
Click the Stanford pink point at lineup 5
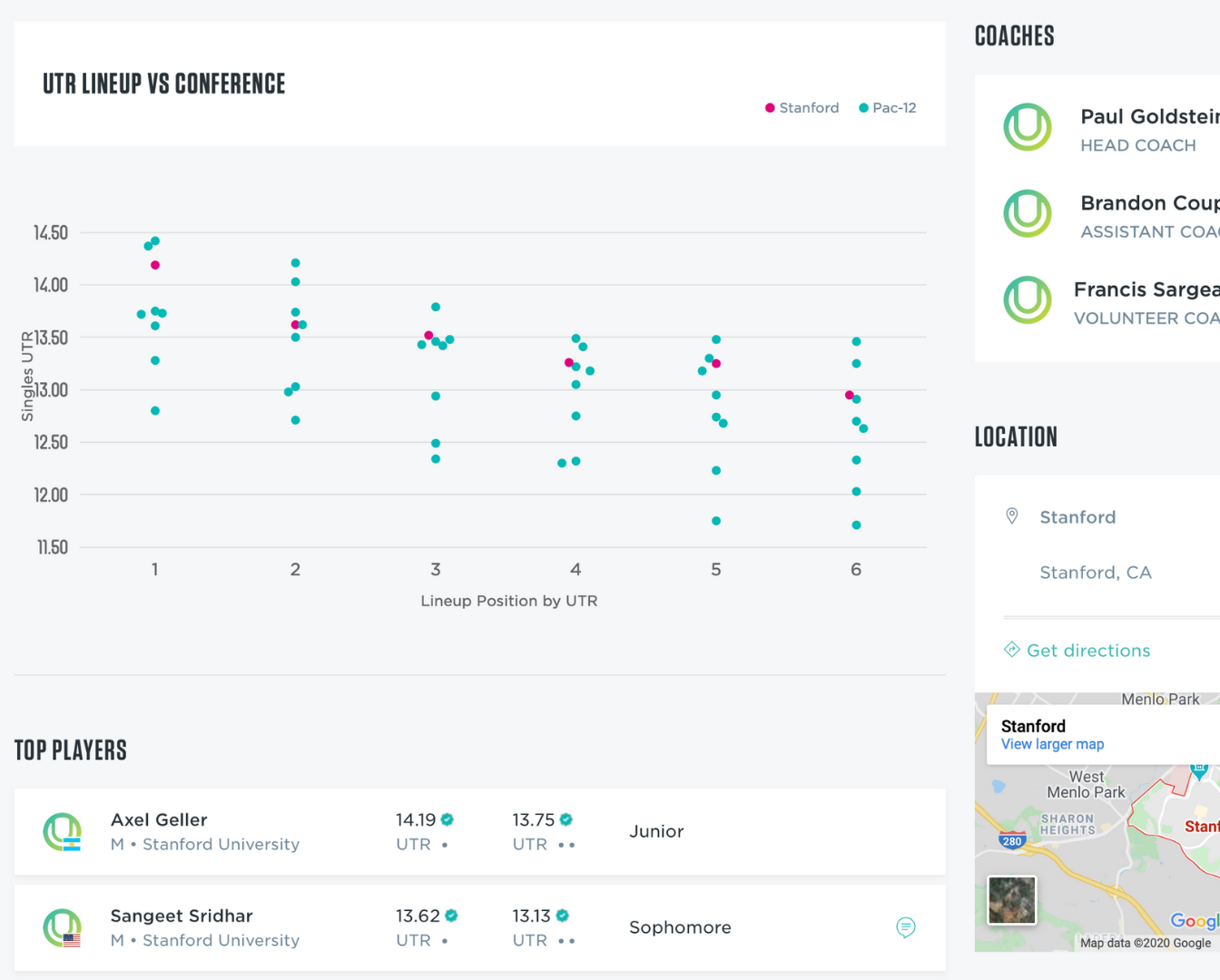pyautogui.click(x=716, y=364)
